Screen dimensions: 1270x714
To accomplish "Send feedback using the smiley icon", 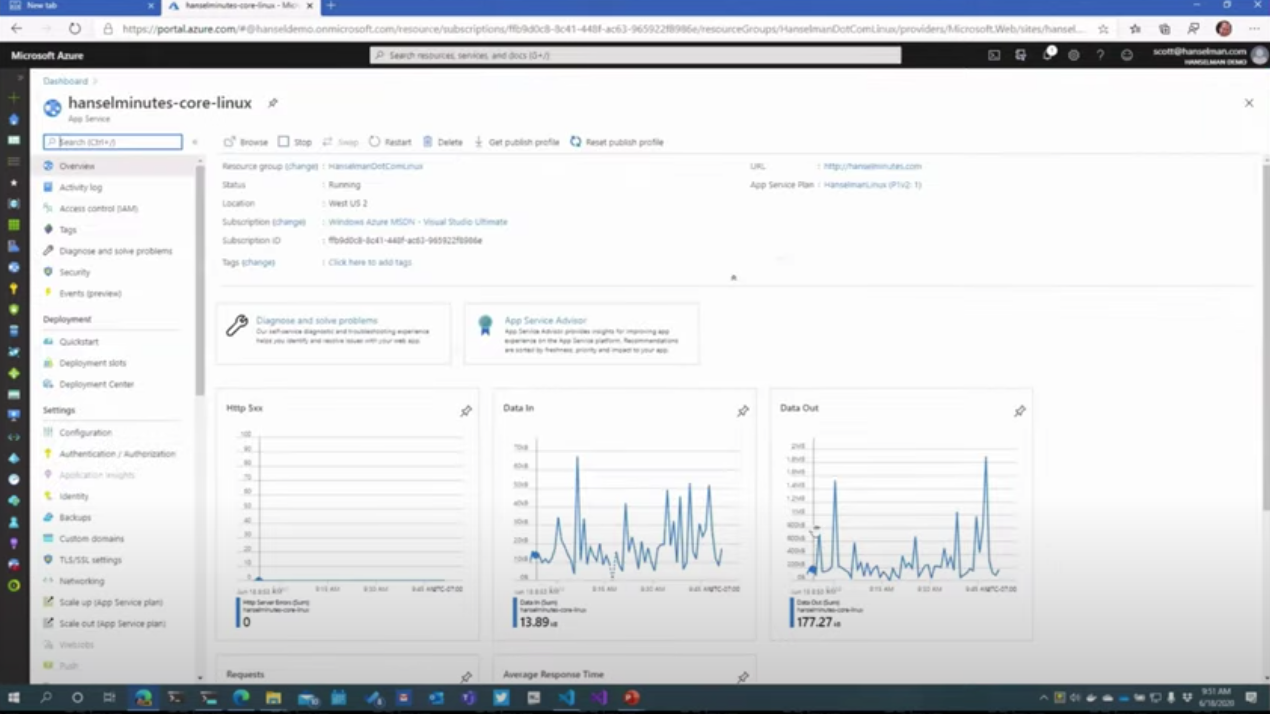I will click(1127, 55).
